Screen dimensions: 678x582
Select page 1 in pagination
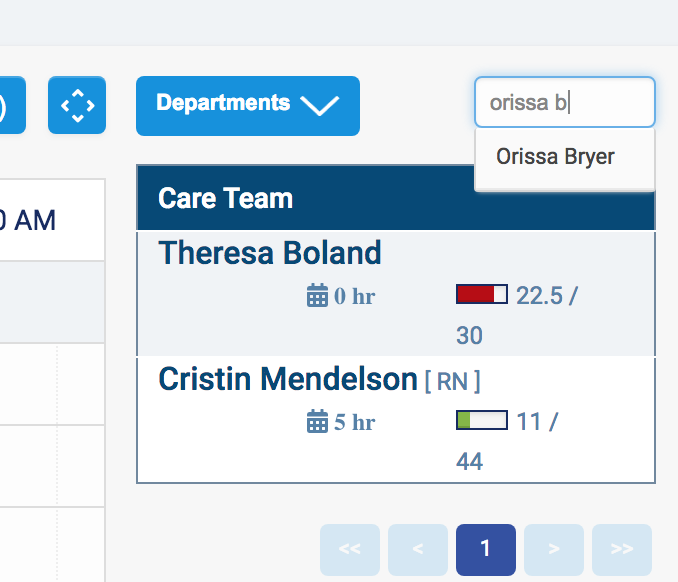coord(486,548)
